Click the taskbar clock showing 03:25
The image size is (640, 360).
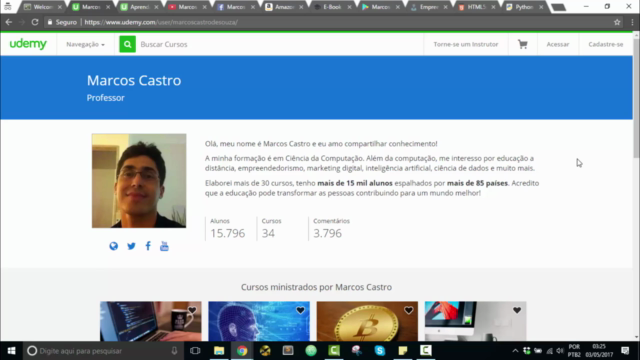599,347
